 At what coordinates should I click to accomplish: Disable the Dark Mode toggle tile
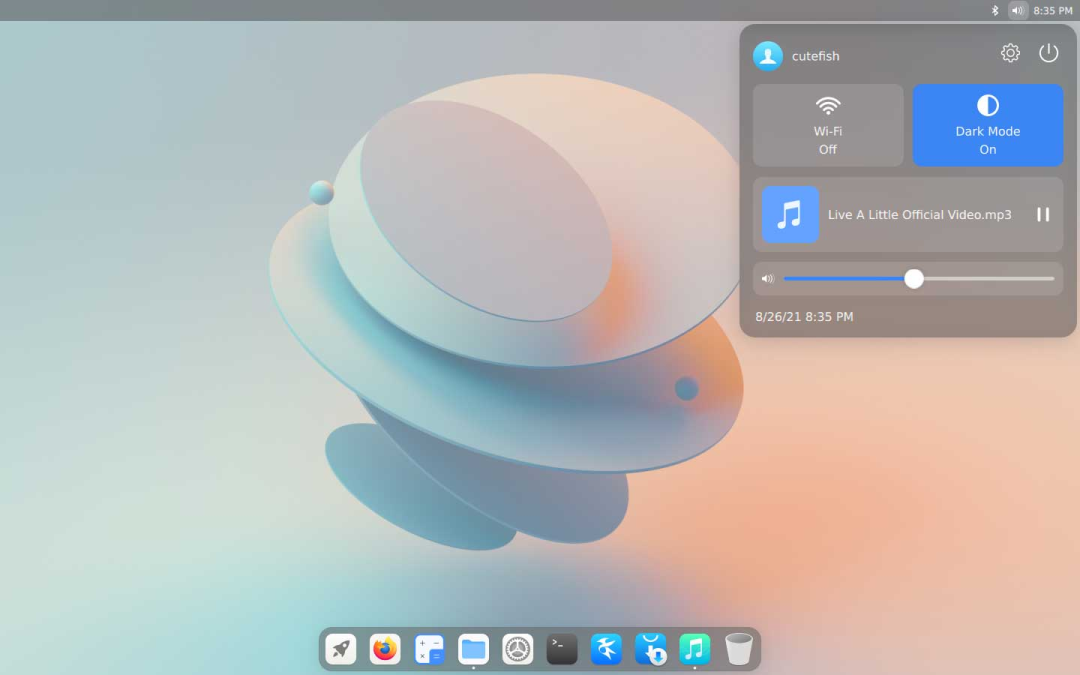pyautogui.click(x=987, y=125)
